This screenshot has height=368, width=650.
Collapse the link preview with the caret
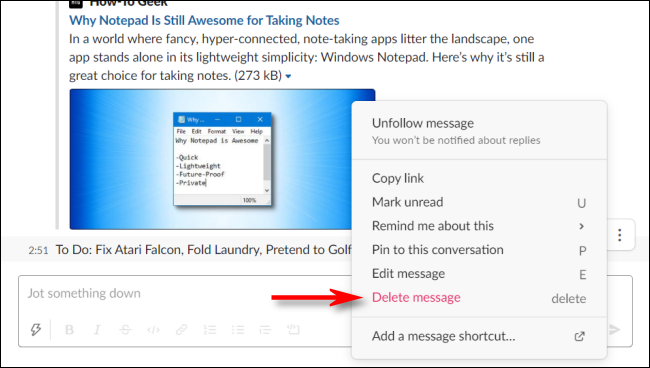(x=288, y=76)
